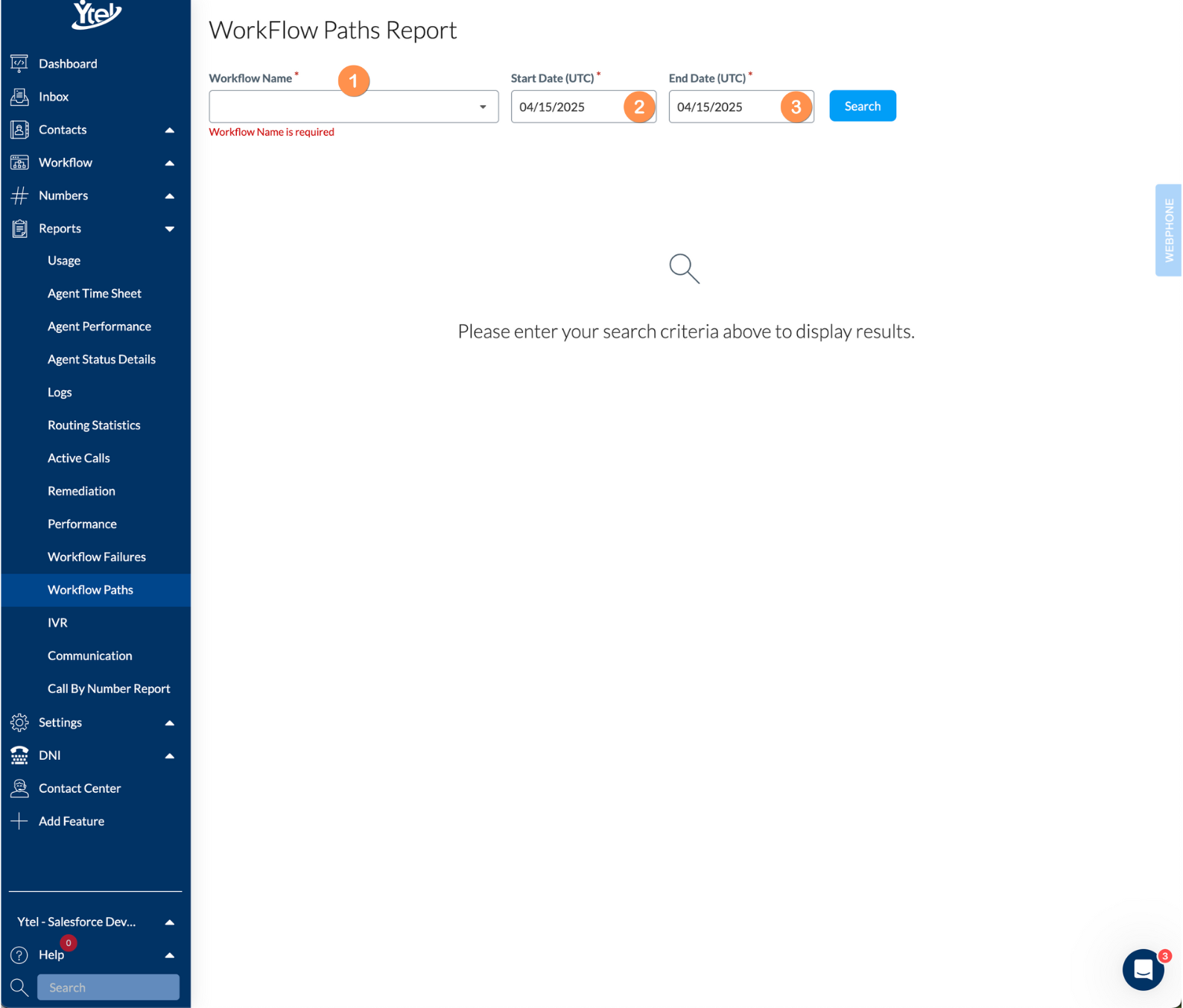Open the Agent Performance report
1183x1008 pixels.
pos(99,326)
